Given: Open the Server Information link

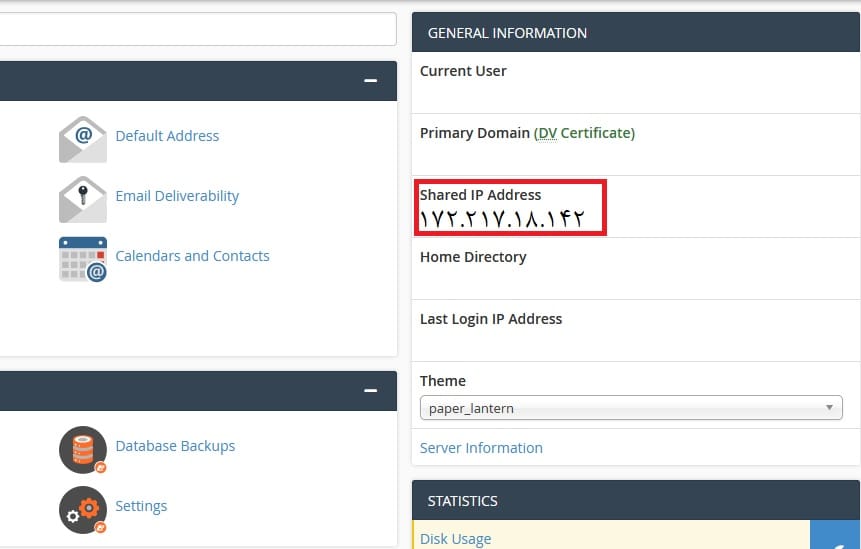Looking at the screenshot, I should [x=481, y=448].
